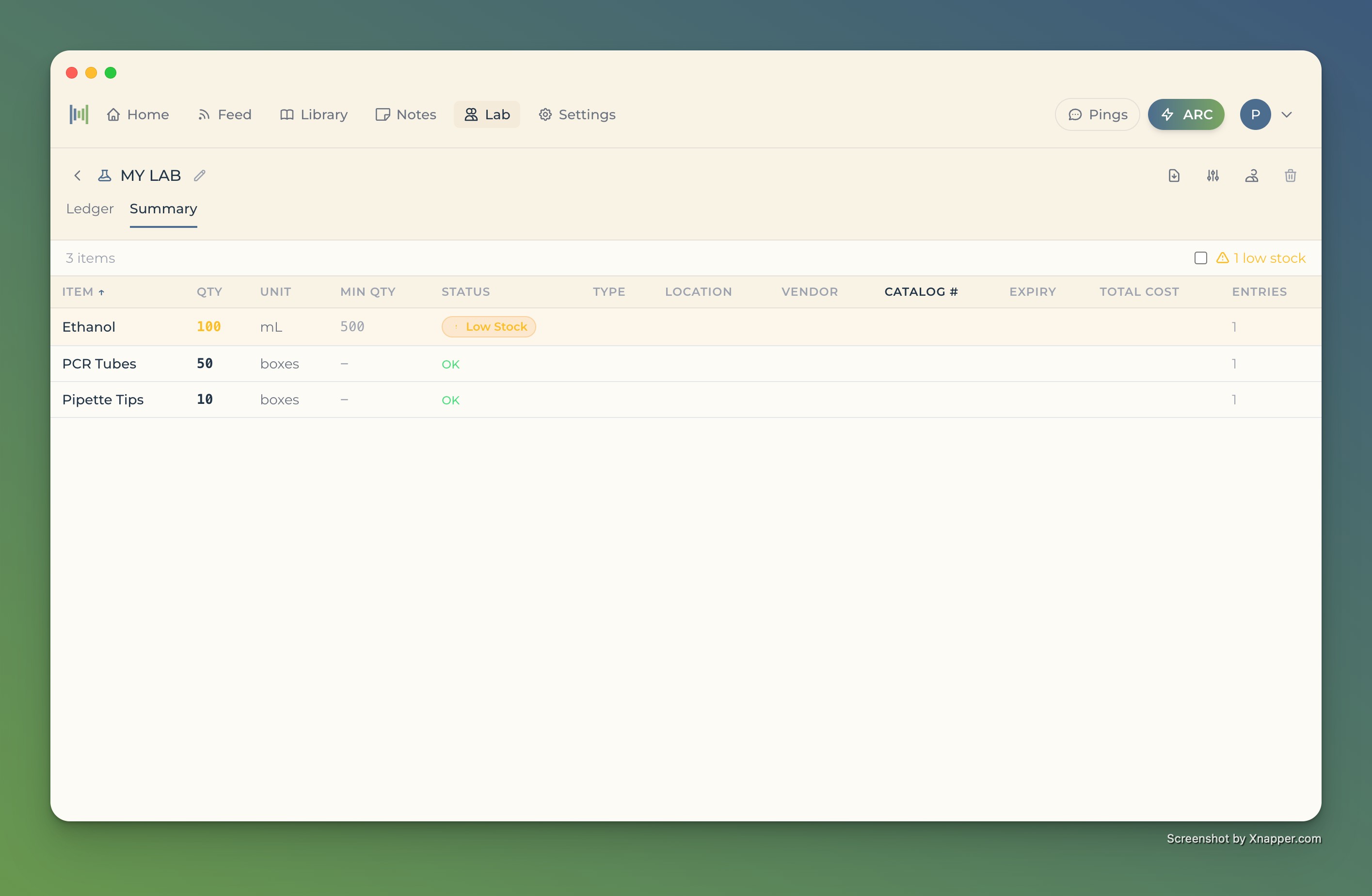Click the P profile avatar
The width and height of the screenshot is (1372, 896).
point(1255,114)
